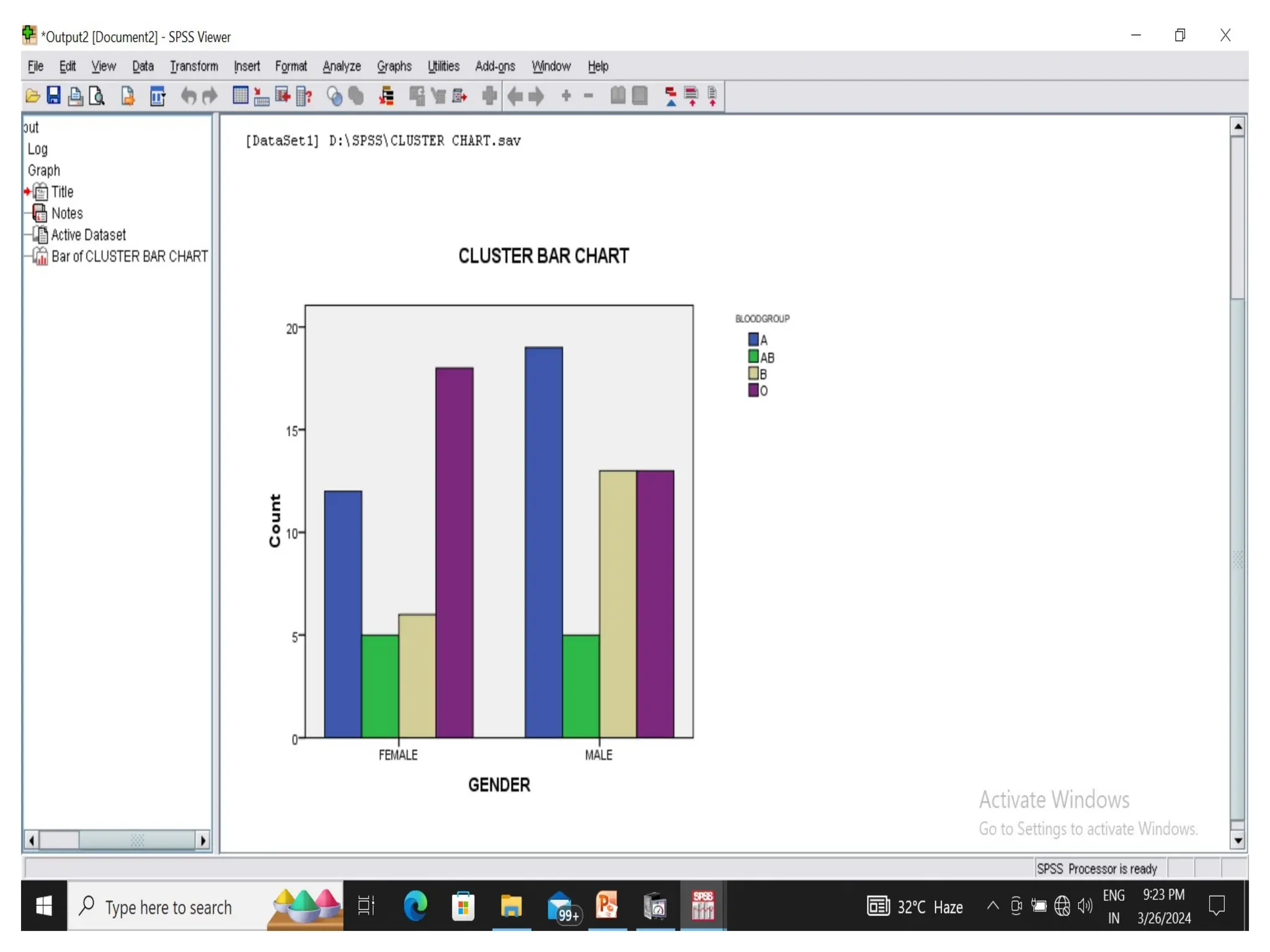The width and height of the screenshot is (1270, 952).
Task: Open the dialog recall dropdown icon
Action: [x=158, y=96]
